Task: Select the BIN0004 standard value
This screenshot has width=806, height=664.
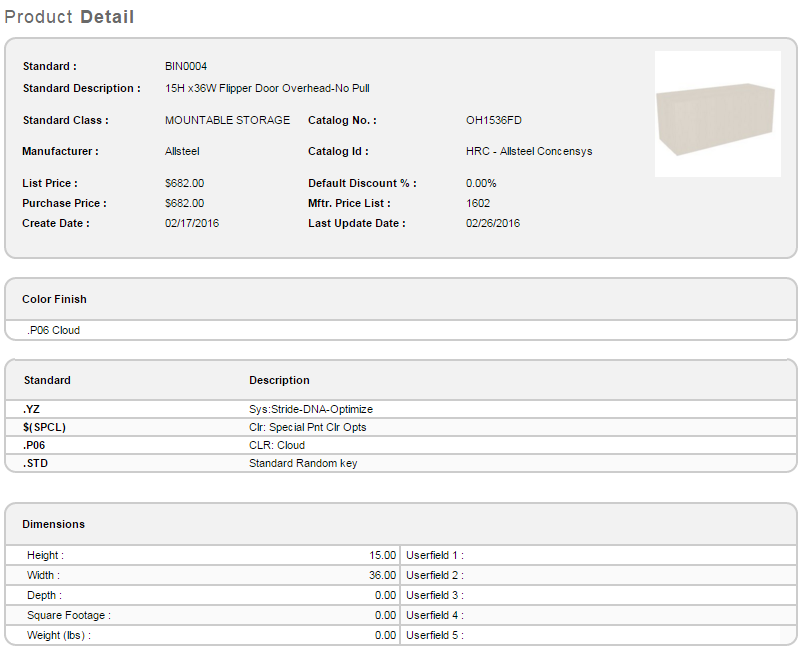Action: pyautogui.click(x=186, y=66)
